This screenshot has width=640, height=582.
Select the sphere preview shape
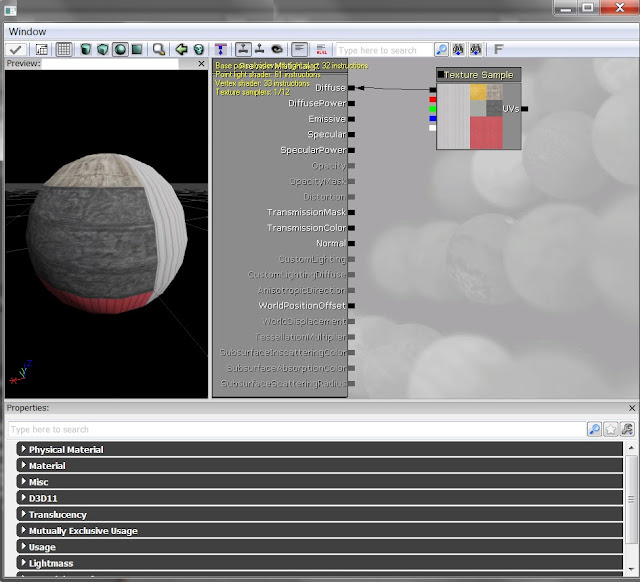coord(120,50)
